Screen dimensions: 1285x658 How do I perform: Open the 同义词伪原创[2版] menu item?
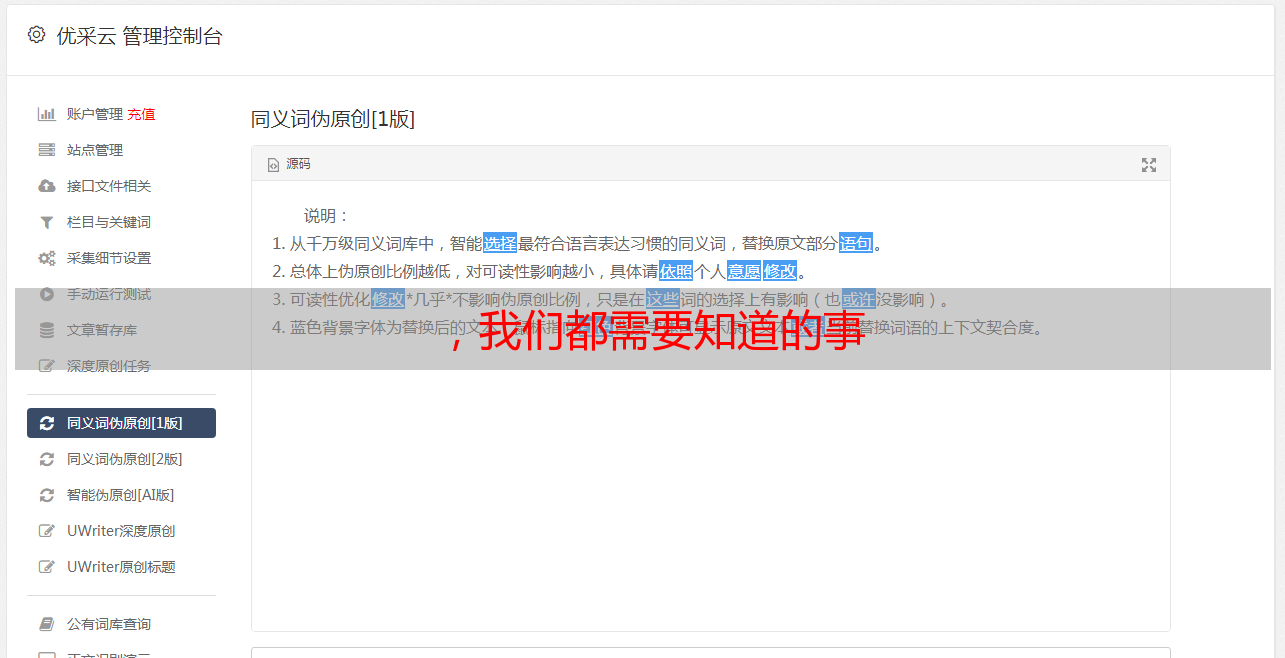tap(121, 459)
